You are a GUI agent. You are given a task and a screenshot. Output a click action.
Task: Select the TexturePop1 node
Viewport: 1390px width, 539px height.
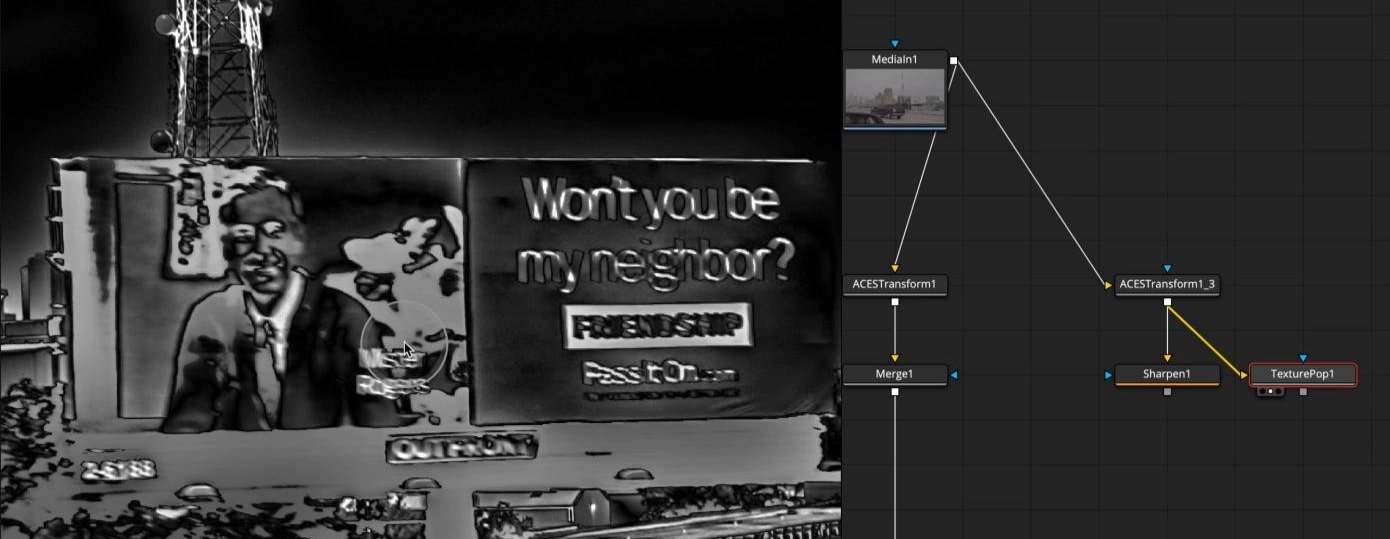coord(1303,374)
